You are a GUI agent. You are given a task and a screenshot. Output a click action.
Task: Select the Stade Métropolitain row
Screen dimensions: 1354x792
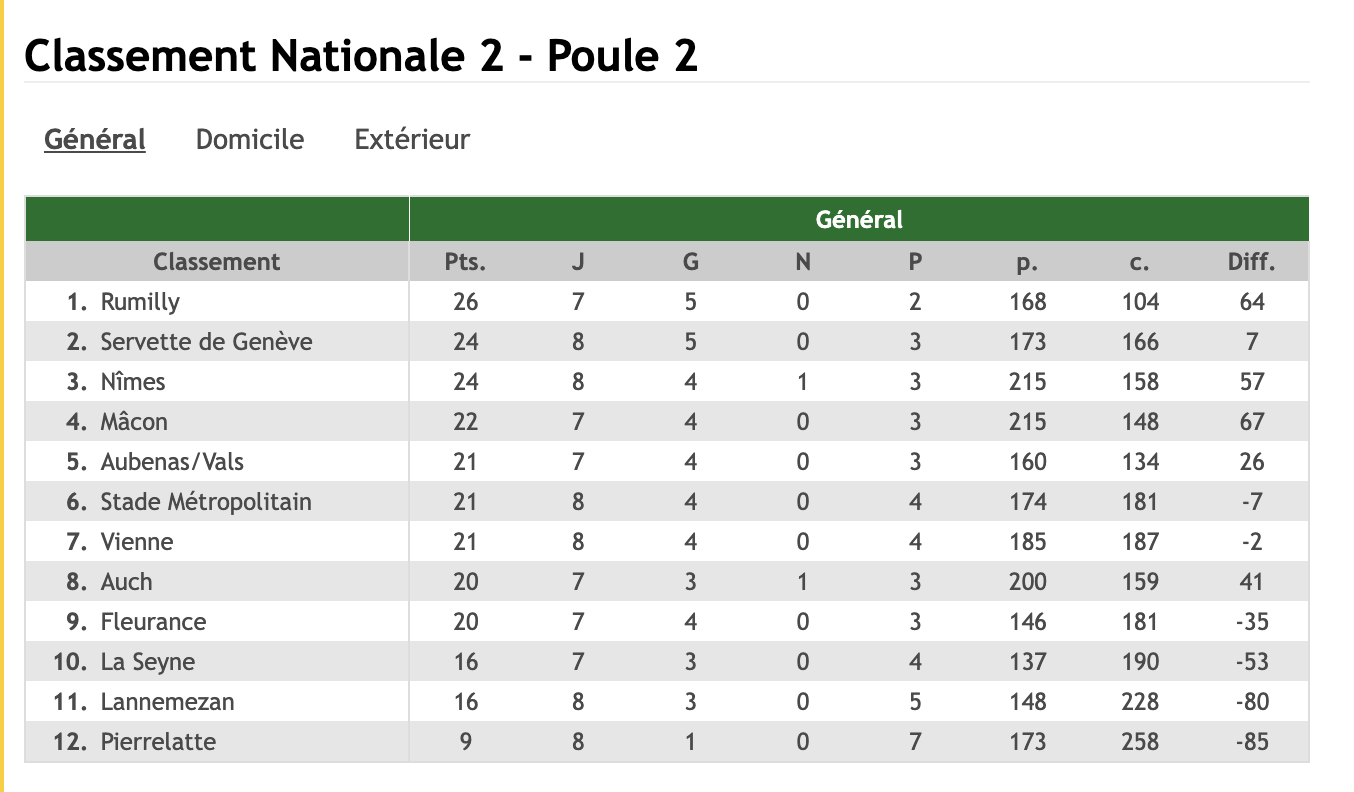tap(206, 502)
